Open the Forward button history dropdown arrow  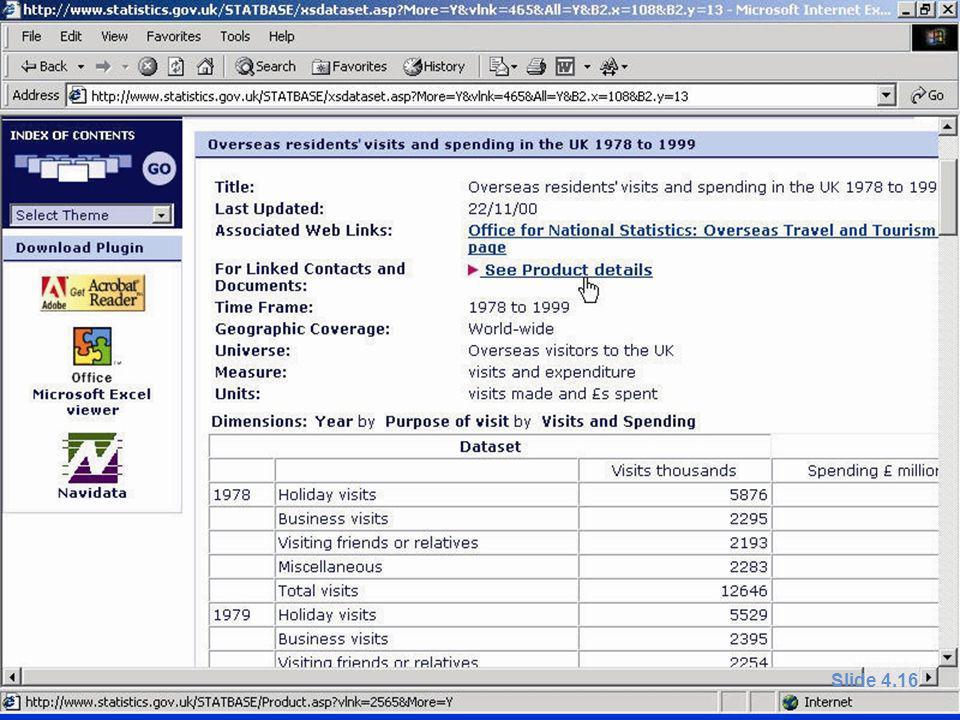pyautogui.click(x=125, y=66)
